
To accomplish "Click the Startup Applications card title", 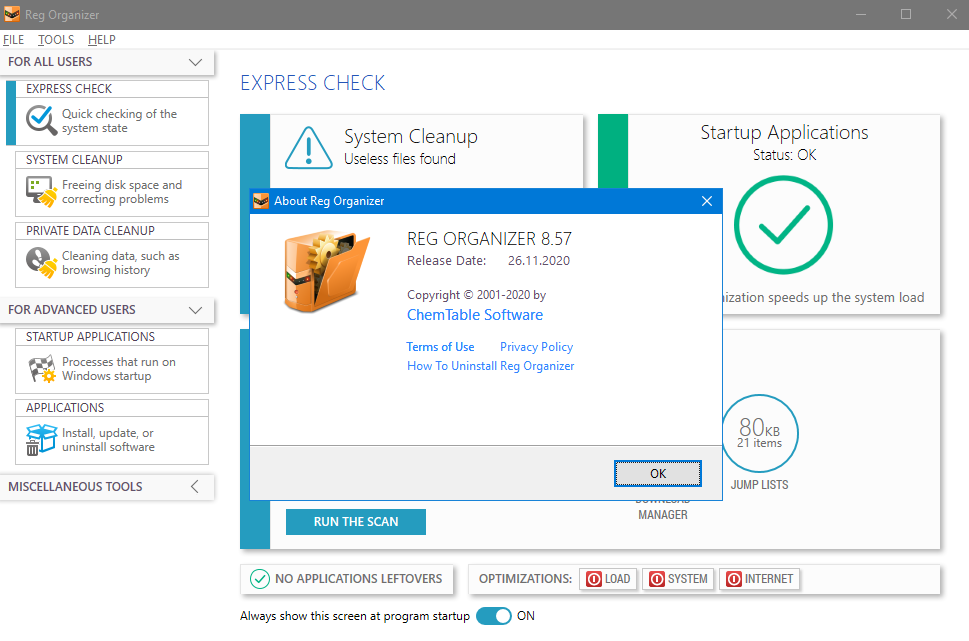I will coord(784,132).
